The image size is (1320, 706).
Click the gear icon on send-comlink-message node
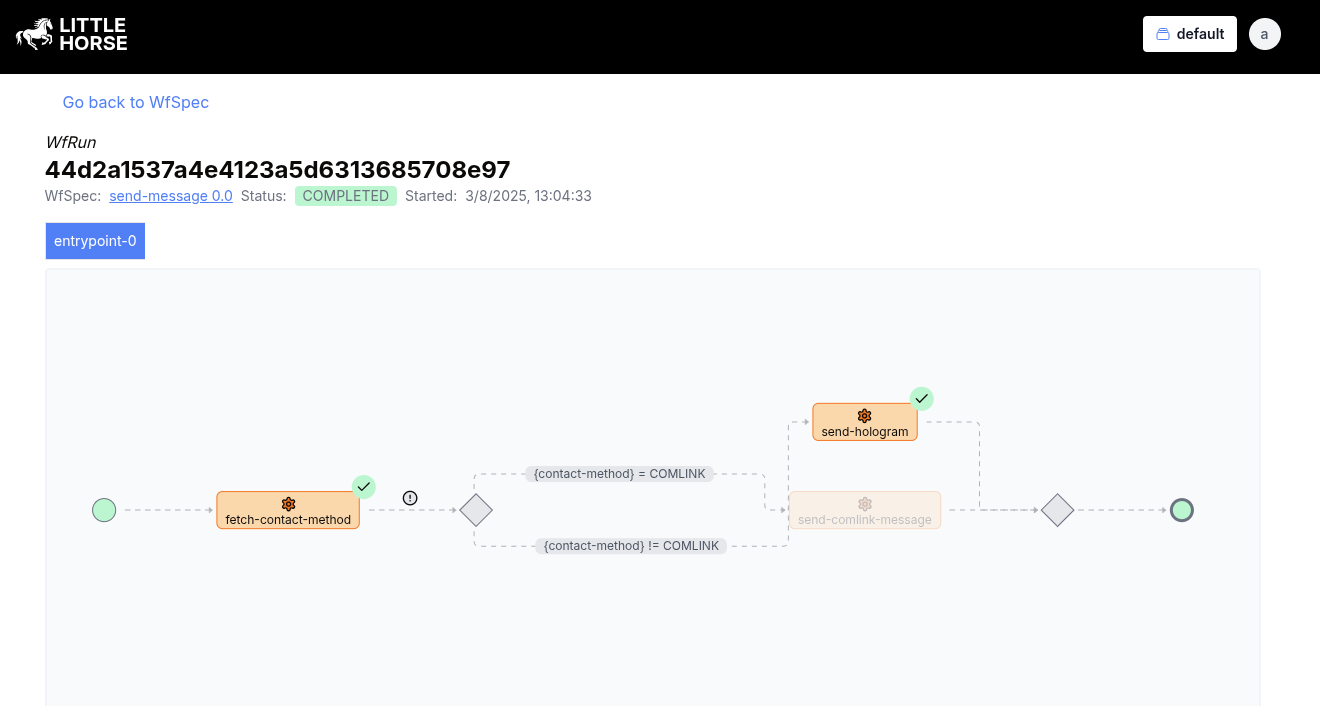864,504
